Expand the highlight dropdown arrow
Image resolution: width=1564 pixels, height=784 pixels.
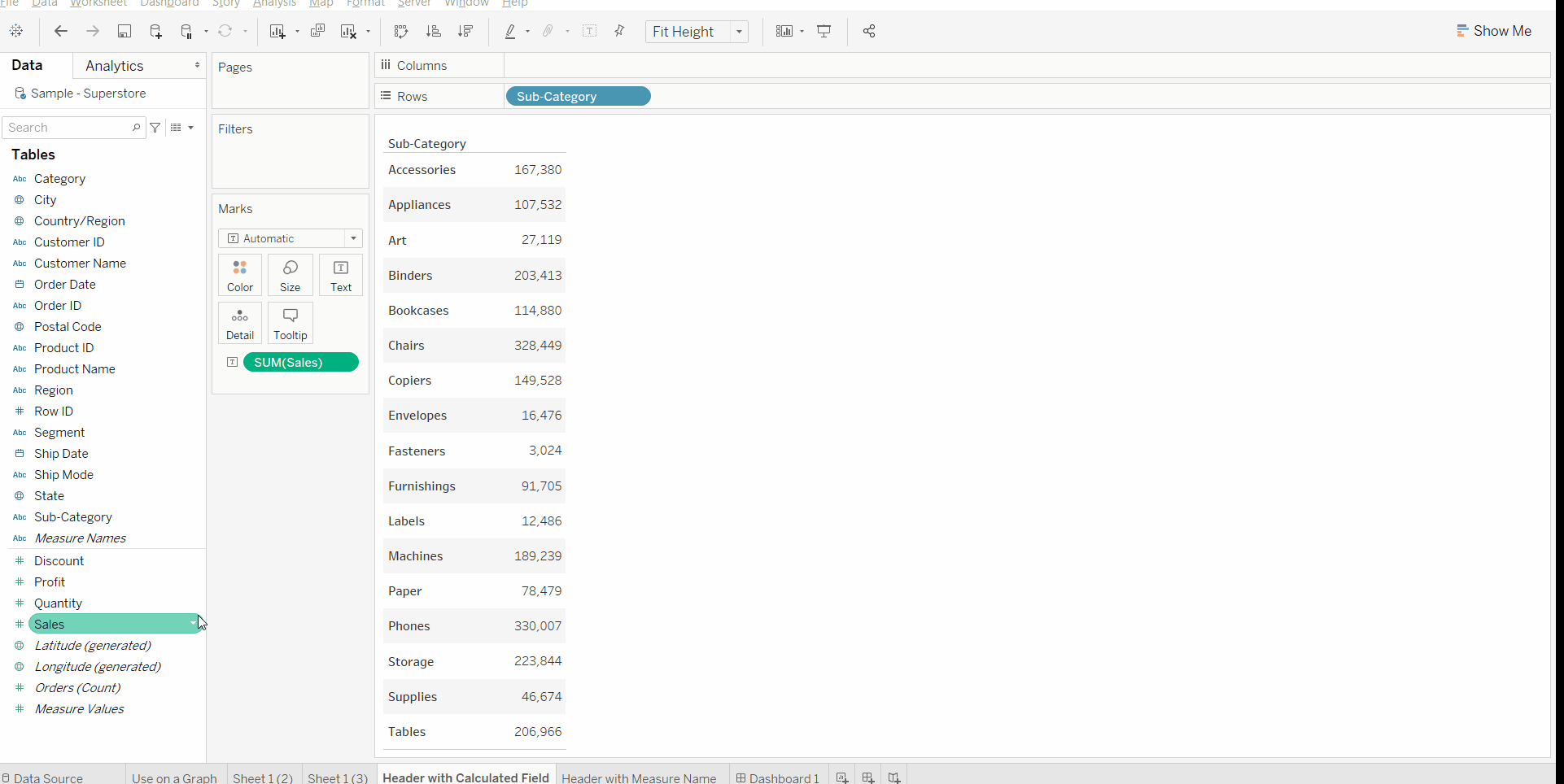pyautogui.click(x=528, y=32)
